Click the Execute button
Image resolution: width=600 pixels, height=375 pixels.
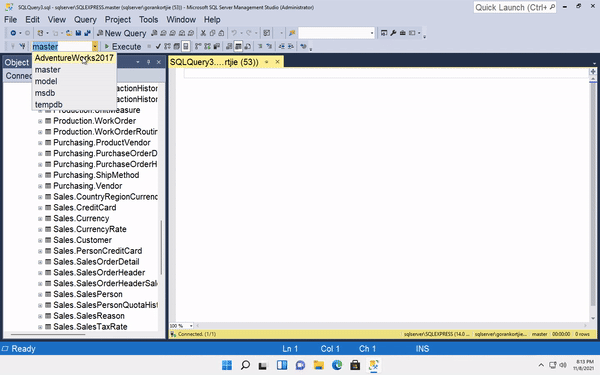pos(122,47)
